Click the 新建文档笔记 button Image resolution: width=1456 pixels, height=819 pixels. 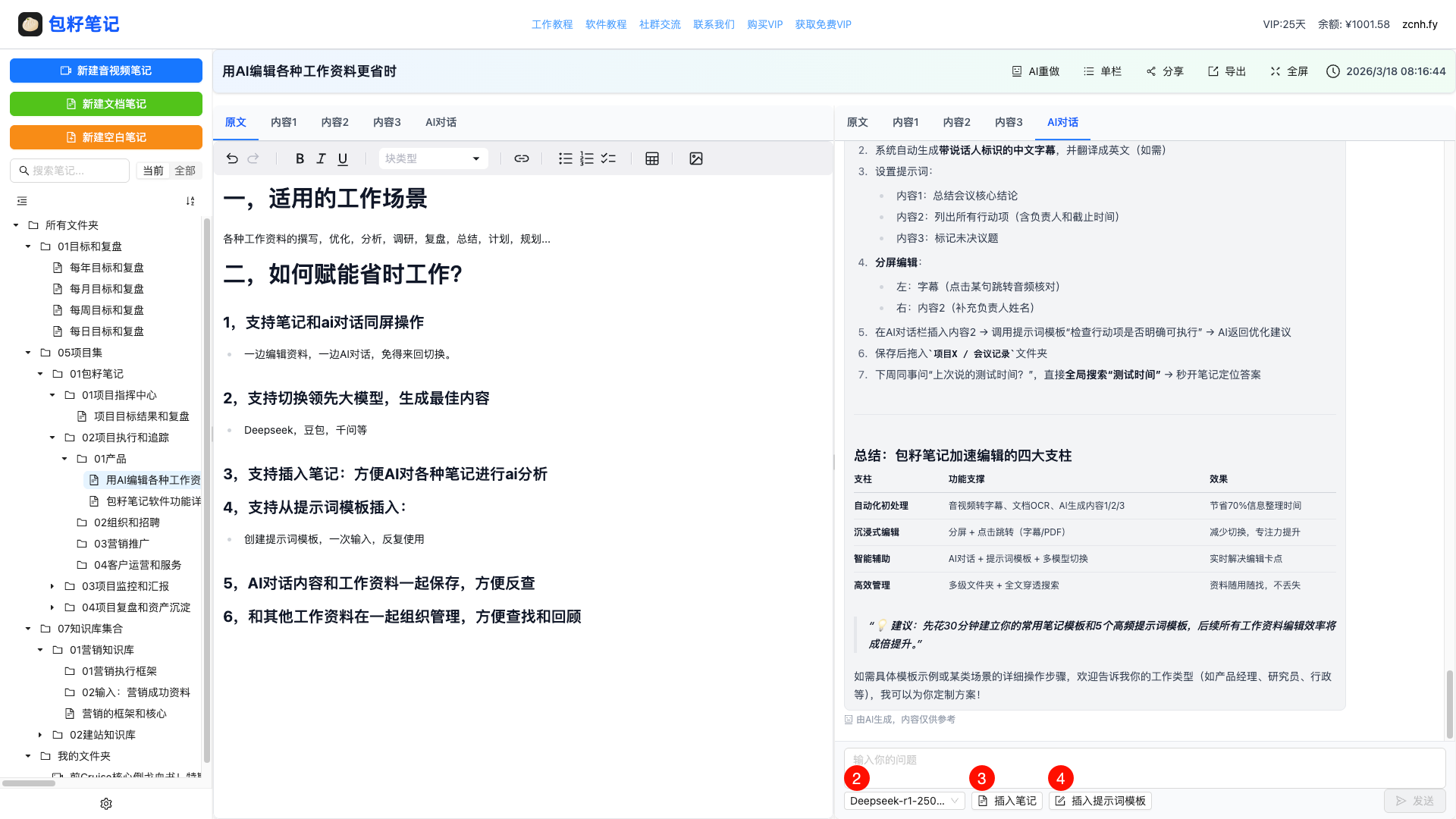[106, 104]
